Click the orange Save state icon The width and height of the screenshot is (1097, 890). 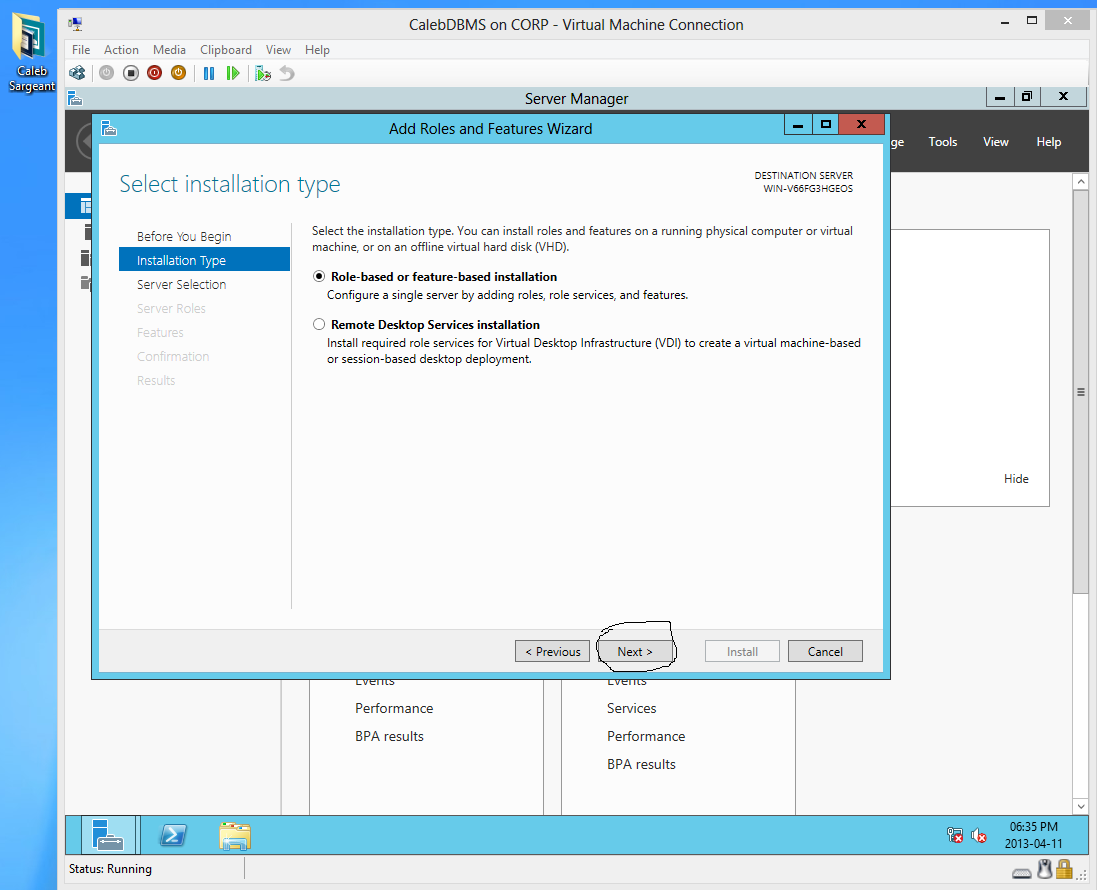pos(178,73)
